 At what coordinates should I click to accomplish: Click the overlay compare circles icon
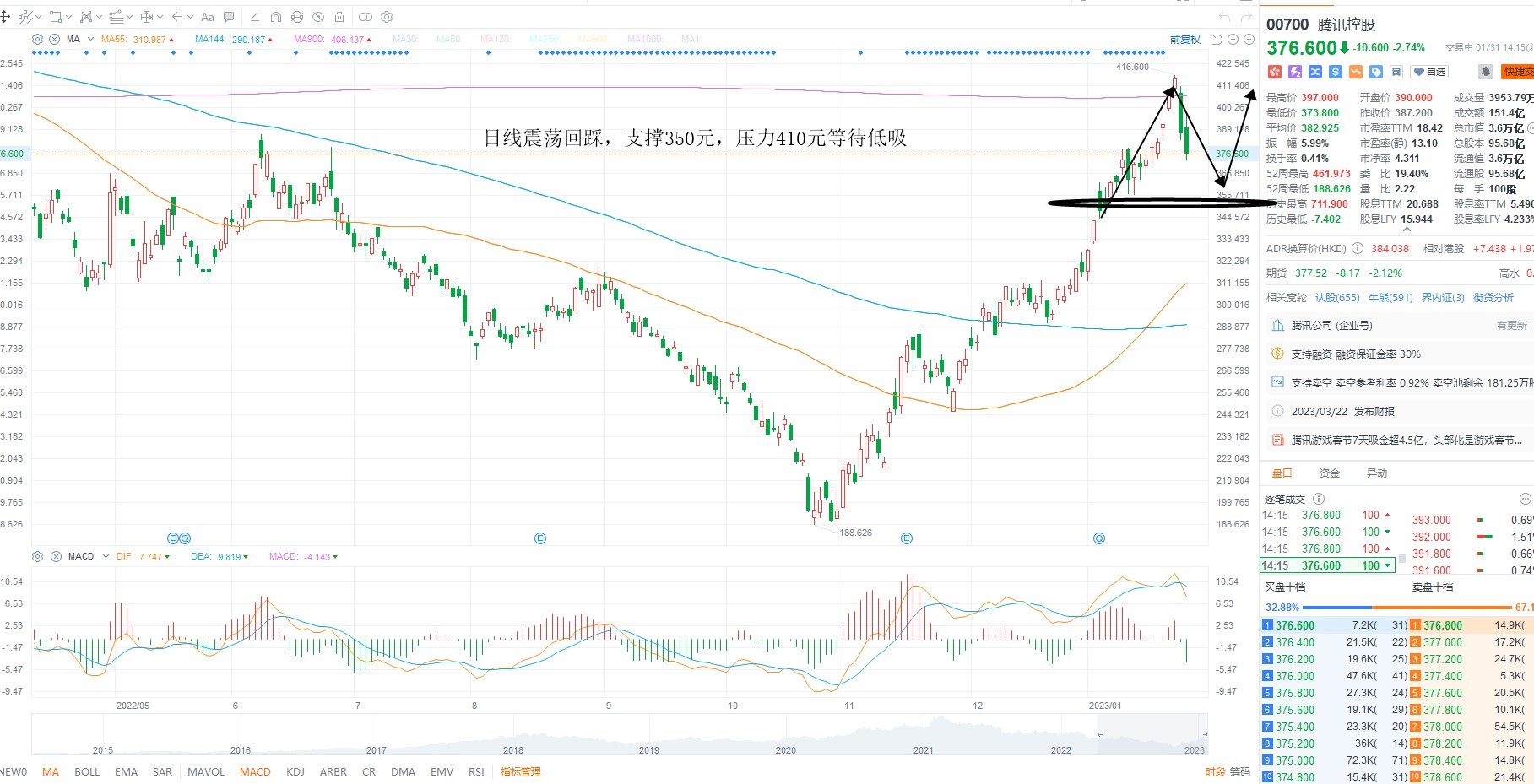[x=366, y=17]
